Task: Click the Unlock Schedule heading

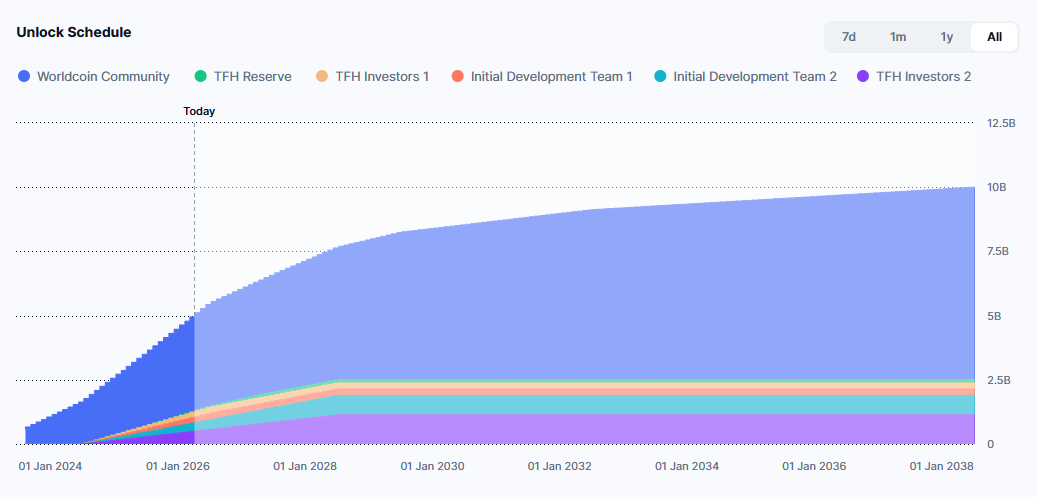Action: point(73,32)
